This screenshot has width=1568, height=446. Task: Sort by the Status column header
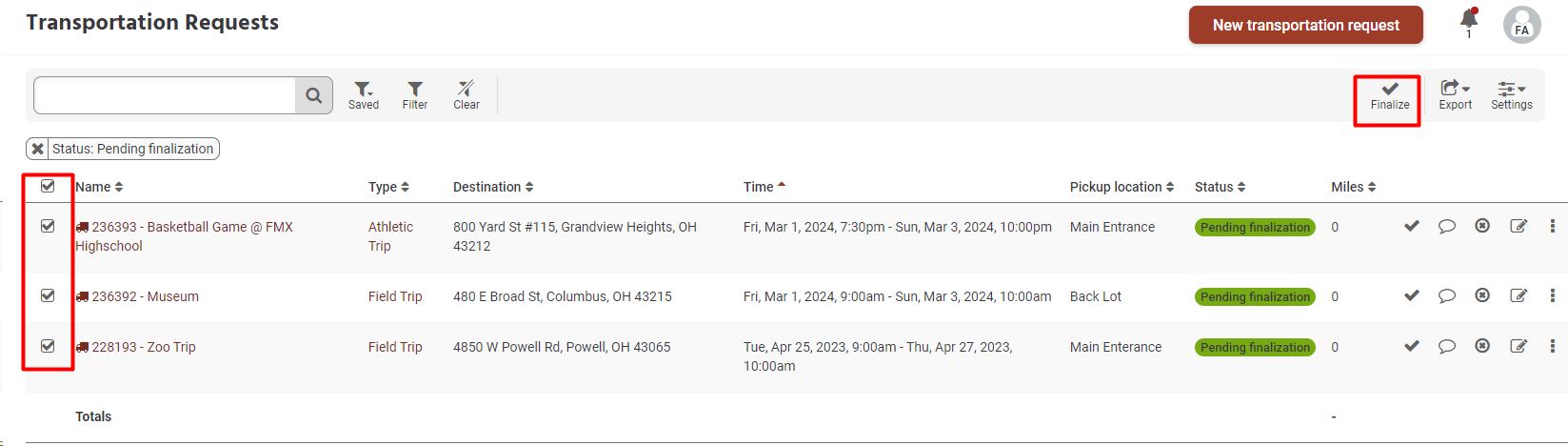pyautogui.click(x=1220, y=187)
